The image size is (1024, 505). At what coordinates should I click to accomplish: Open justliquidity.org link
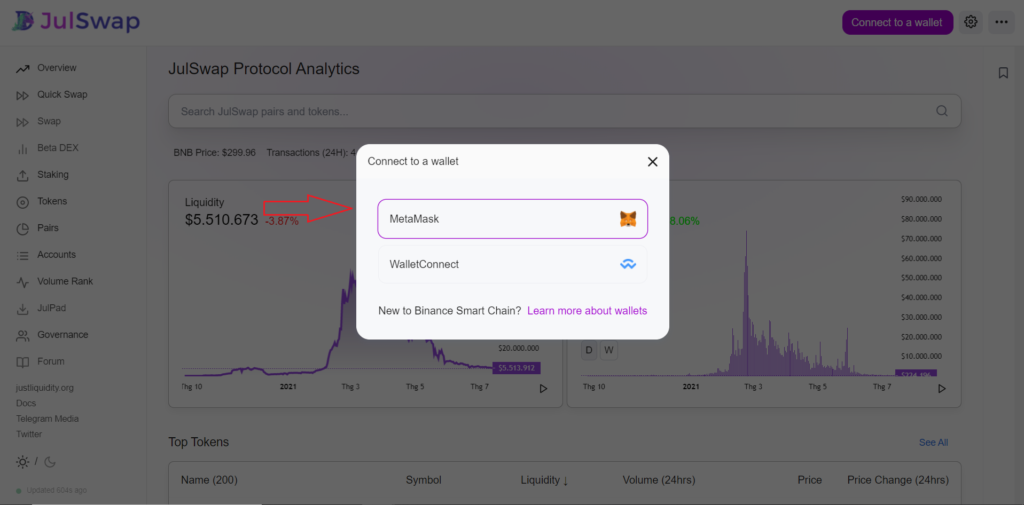coord(45,388)
